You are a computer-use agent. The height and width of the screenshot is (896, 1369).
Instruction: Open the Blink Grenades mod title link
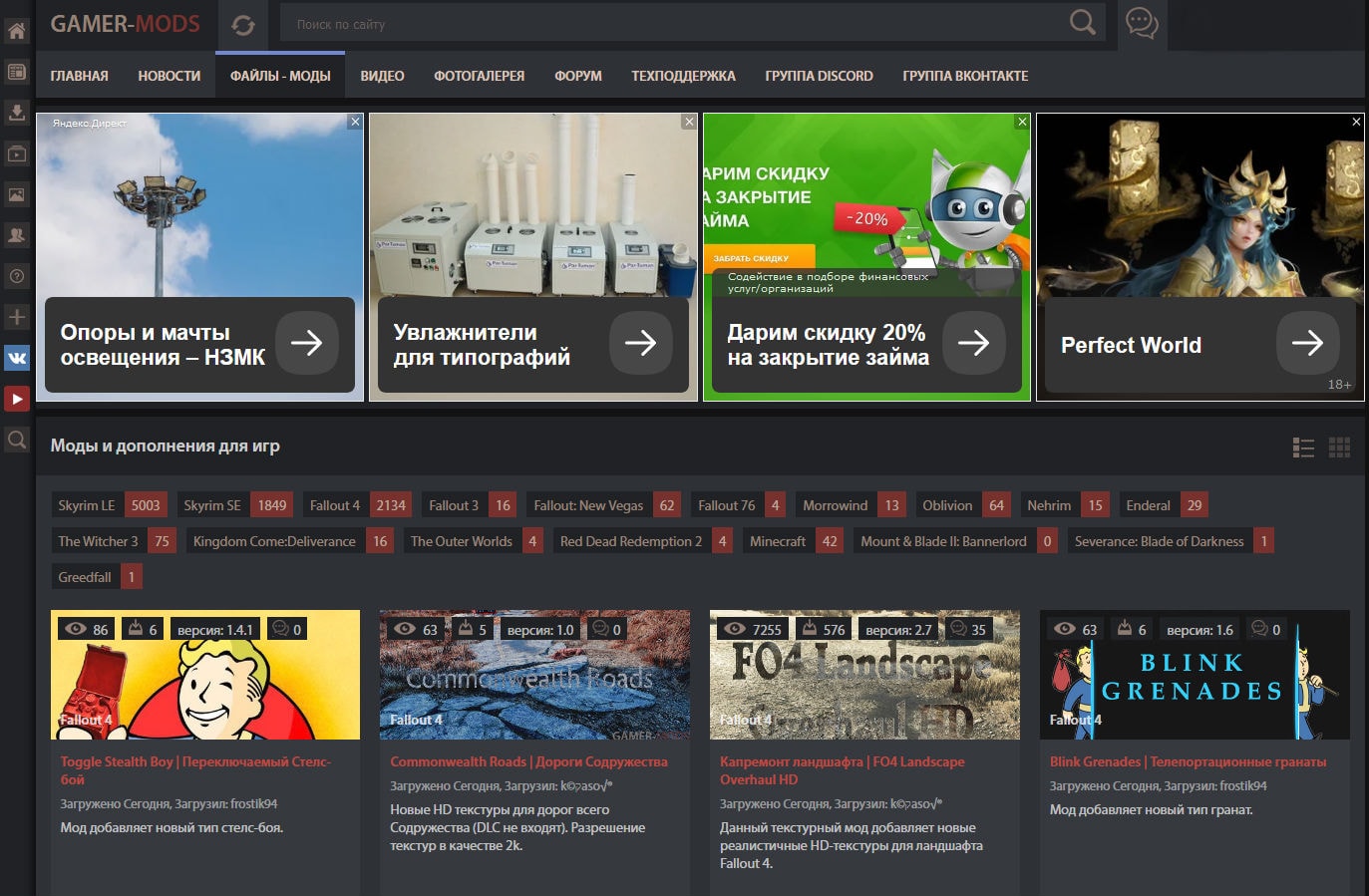(1188, 761)
